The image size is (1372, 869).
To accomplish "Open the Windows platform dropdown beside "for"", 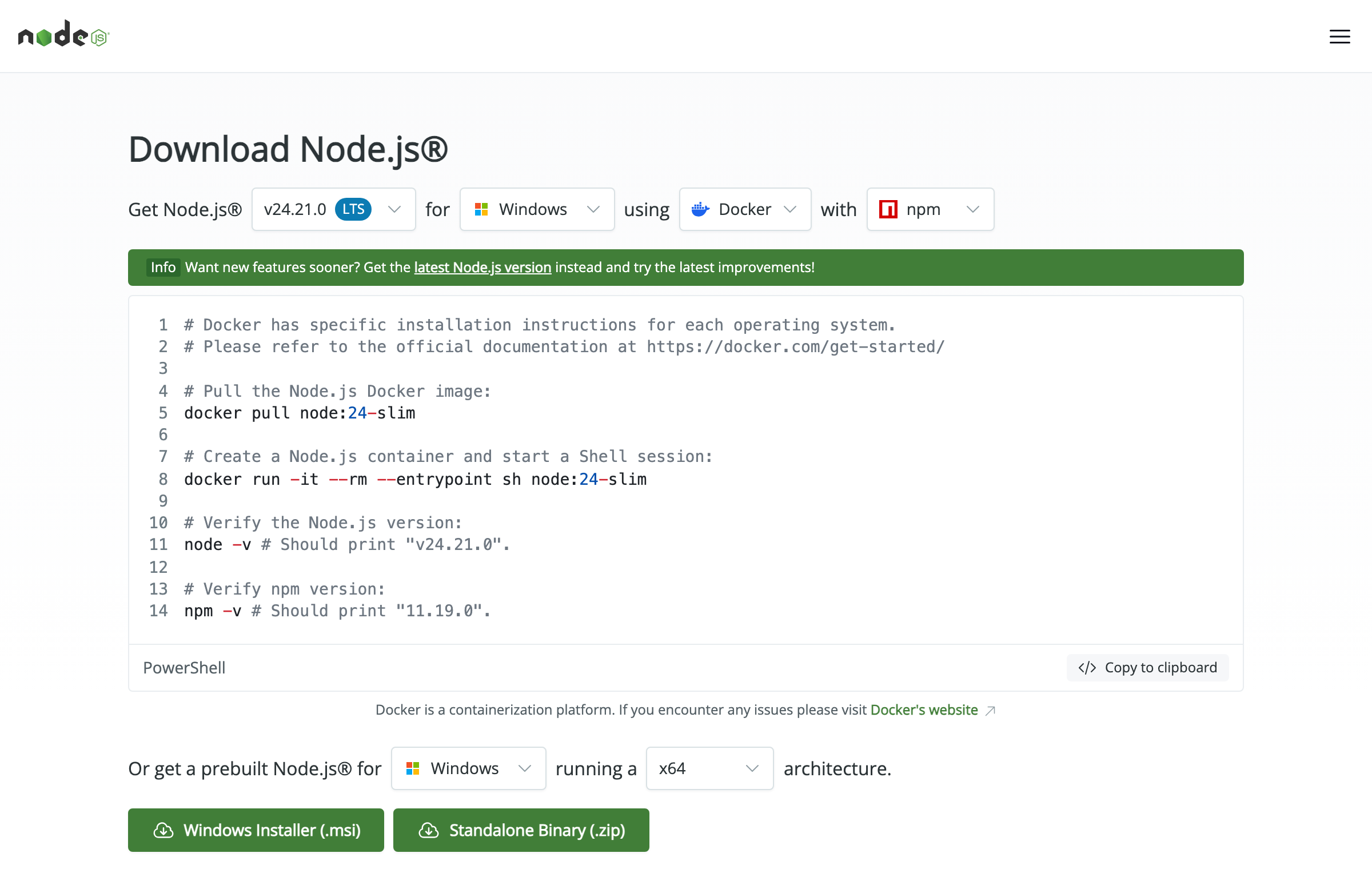I will (x=537, y=209).
